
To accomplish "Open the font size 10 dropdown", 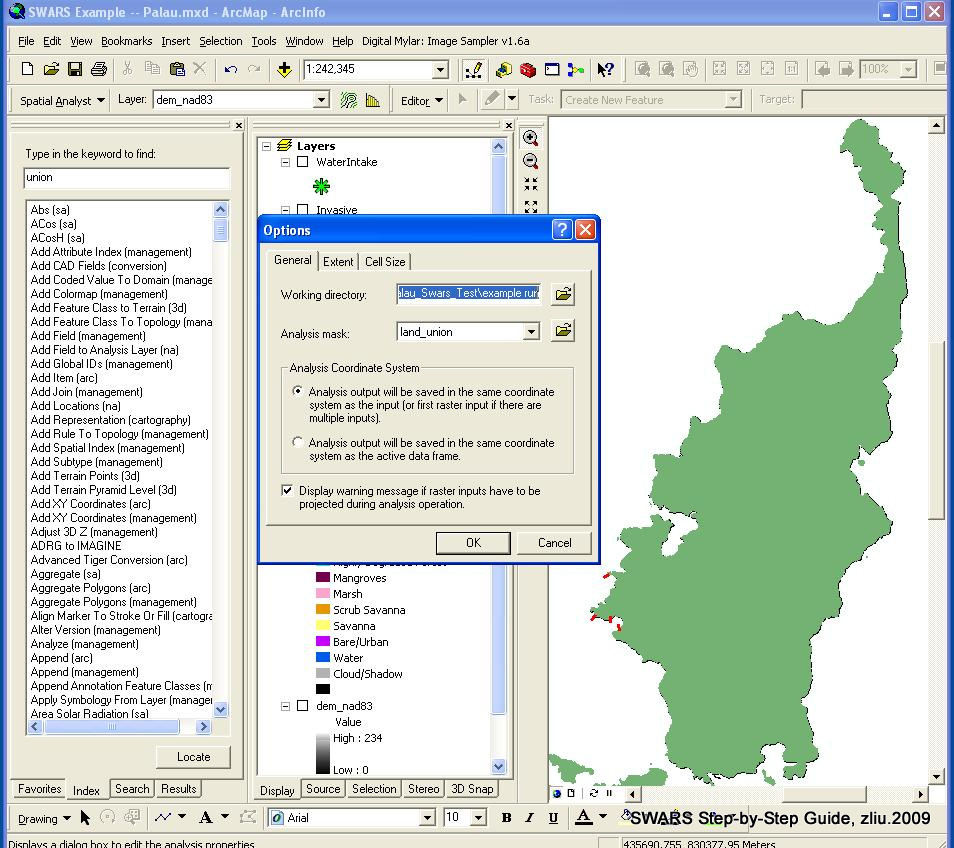I will point(479,818).
